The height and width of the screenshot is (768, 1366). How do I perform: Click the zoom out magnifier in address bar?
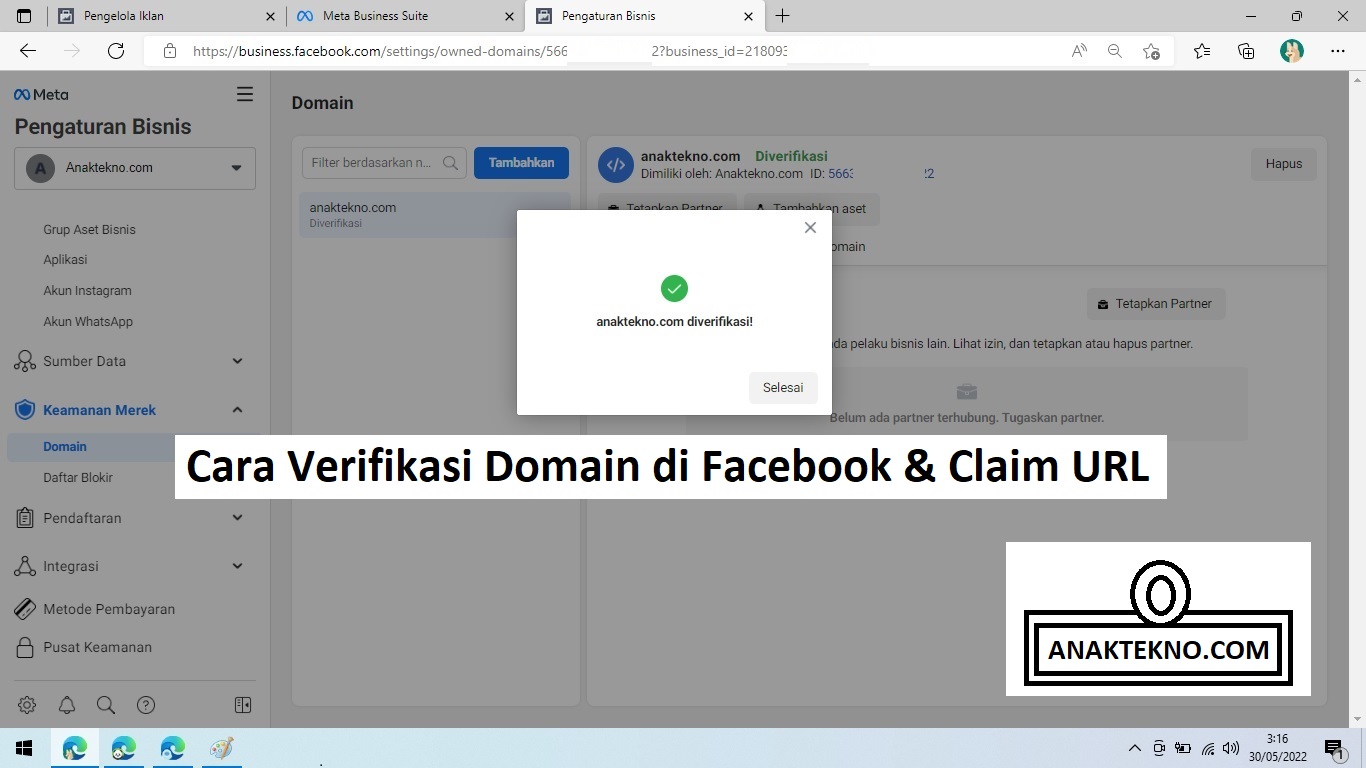[x=1115, y=51]
